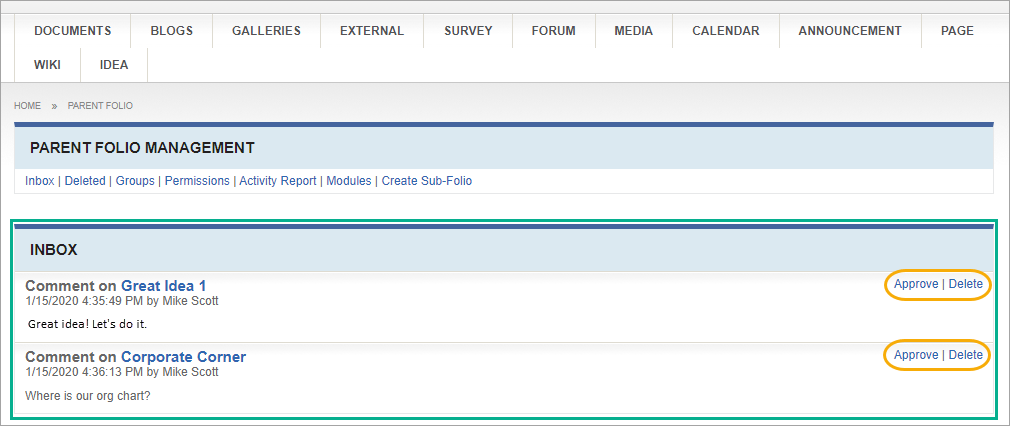Click the Parent Folio Management heading

pos(142,148)
